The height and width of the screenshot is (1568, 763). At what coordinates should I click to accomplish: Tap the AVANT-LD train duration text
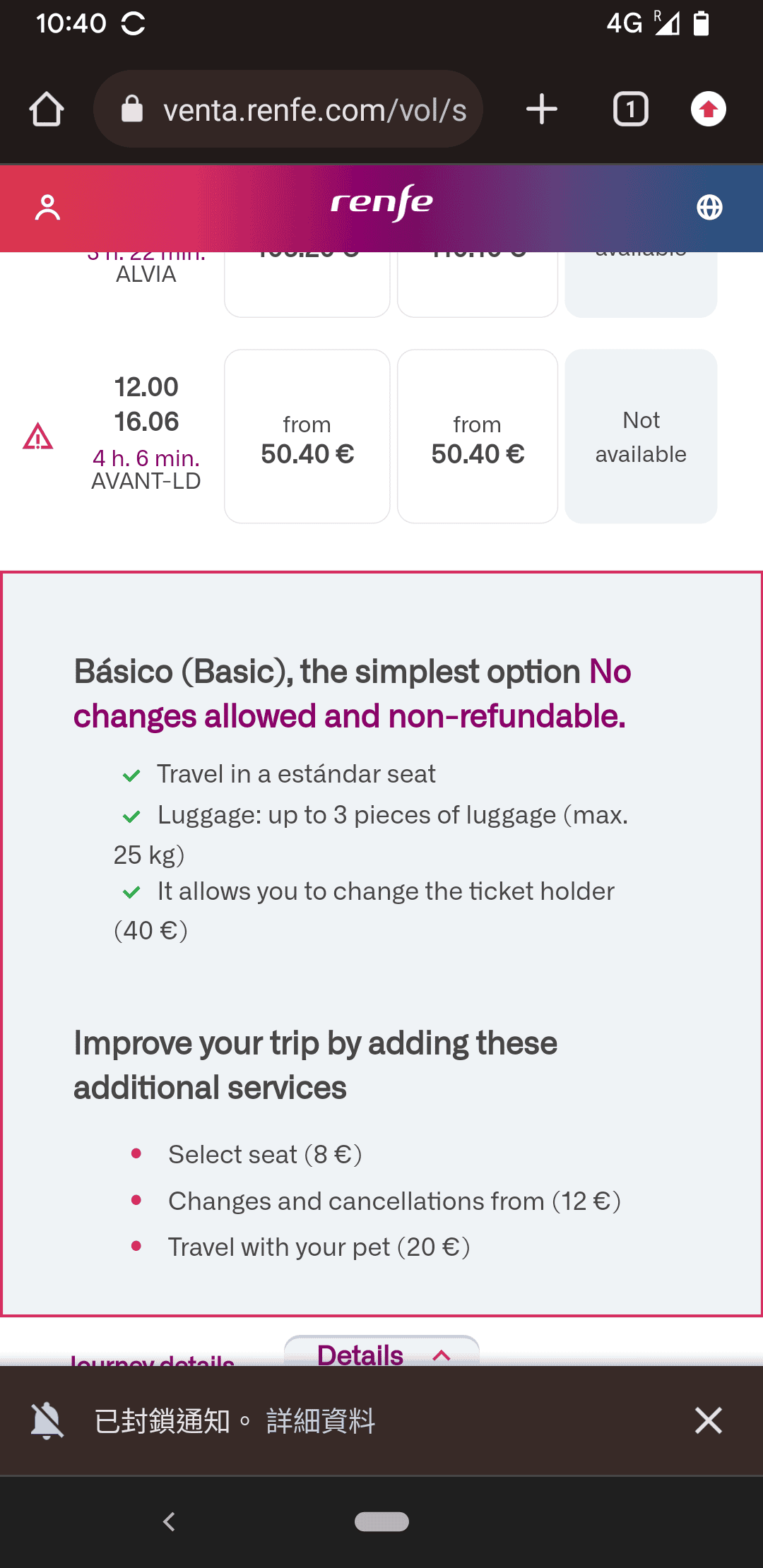pos(146,458)
